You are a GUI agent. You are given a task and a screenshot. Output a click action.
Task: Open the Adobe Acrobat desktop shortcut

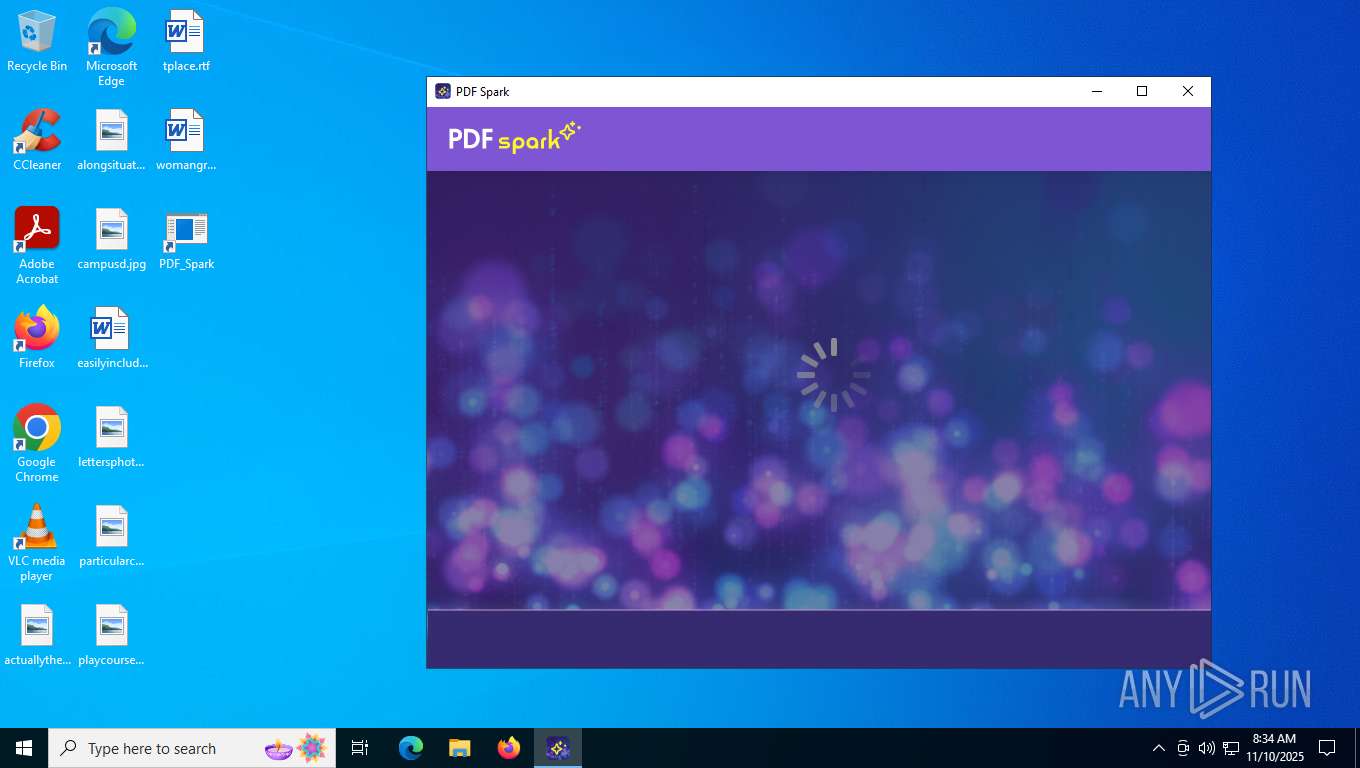pos(37,246)
